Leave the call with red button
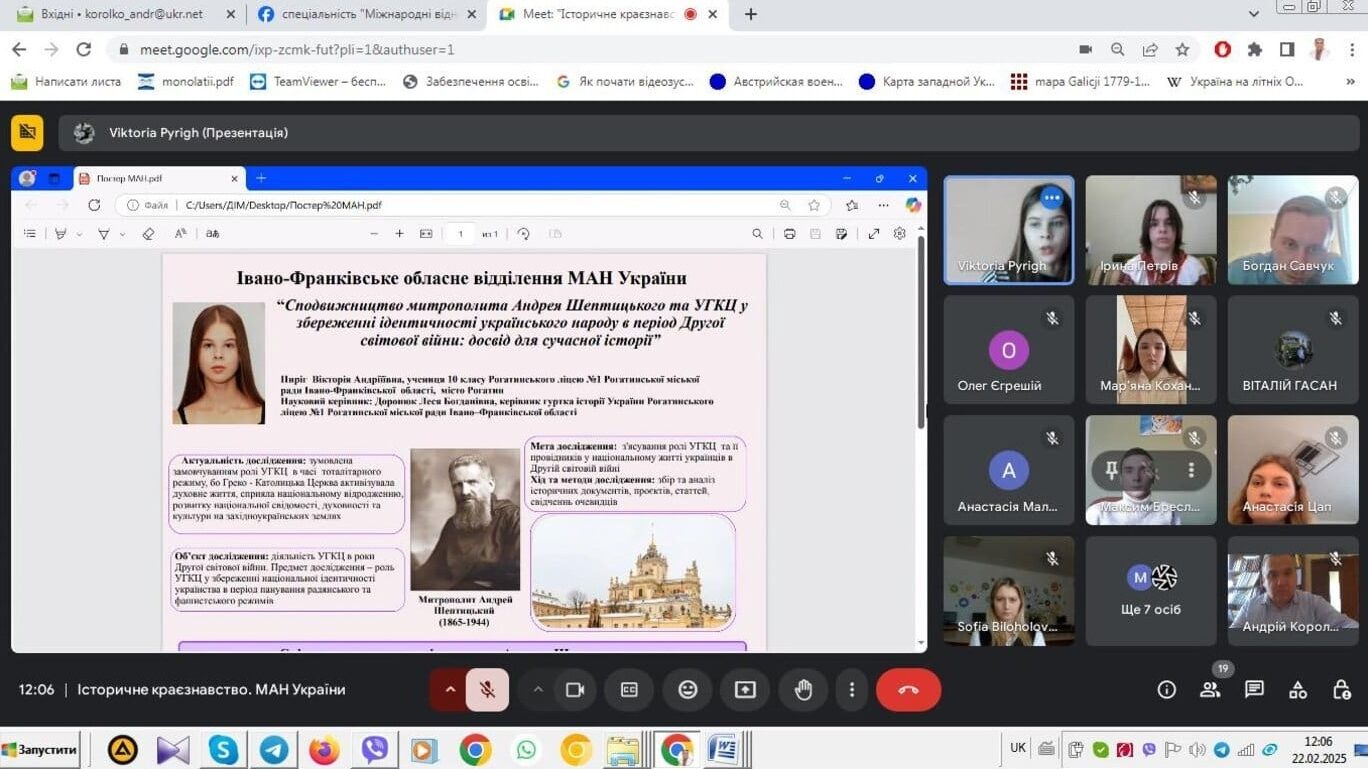The width and height of the screenshot is (1368, 769). point(908,690)
